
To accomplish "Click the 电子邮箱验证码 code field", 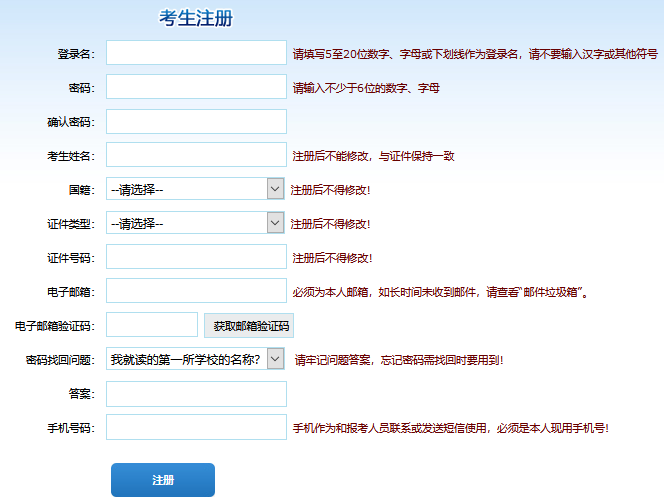I will (x=152, y=325).
